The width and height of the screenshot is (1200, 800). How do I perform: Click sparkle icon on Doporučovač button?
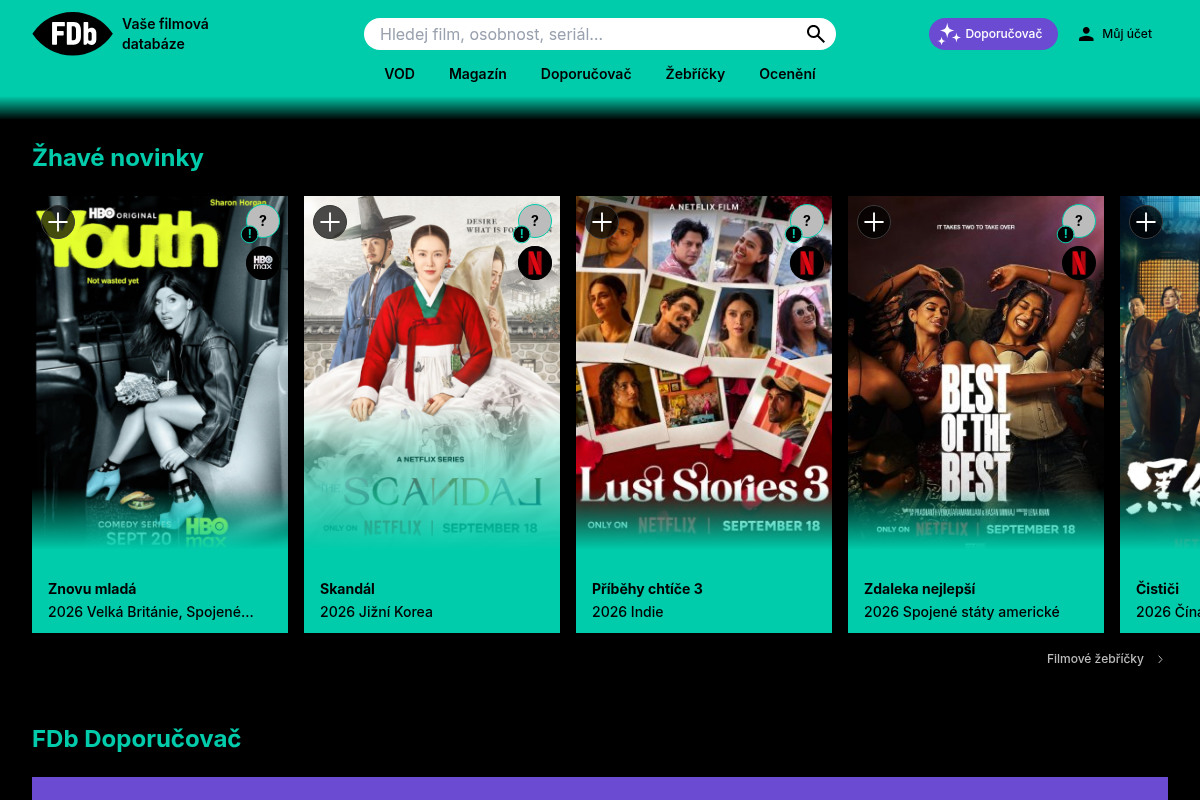tap(949, 34)
